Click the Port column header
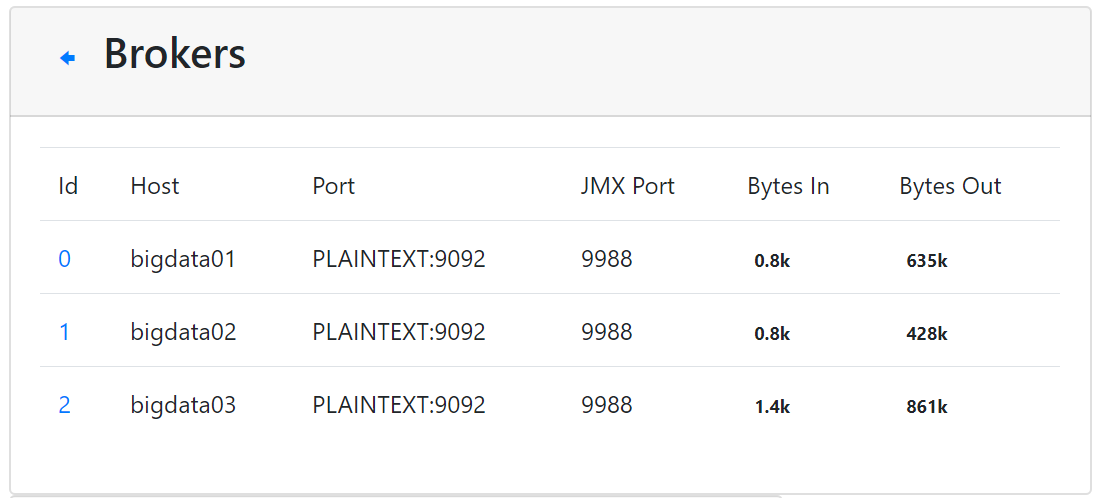Screen dimensions: 1102x498 pyautogui.click(x=333, y=186)
